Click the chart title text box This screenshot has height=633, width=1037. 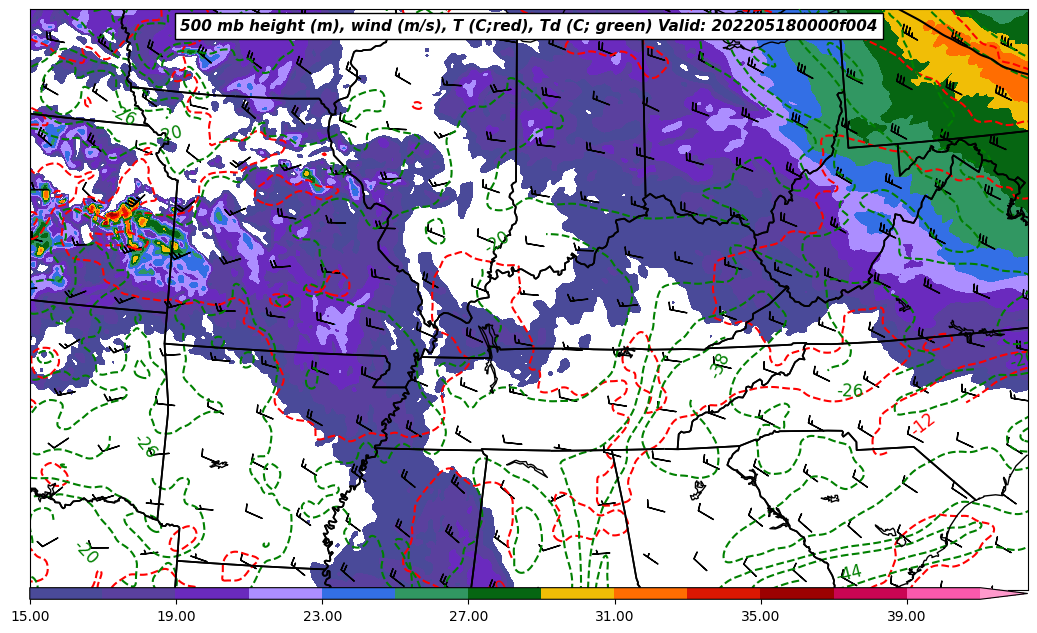point(528,26)
